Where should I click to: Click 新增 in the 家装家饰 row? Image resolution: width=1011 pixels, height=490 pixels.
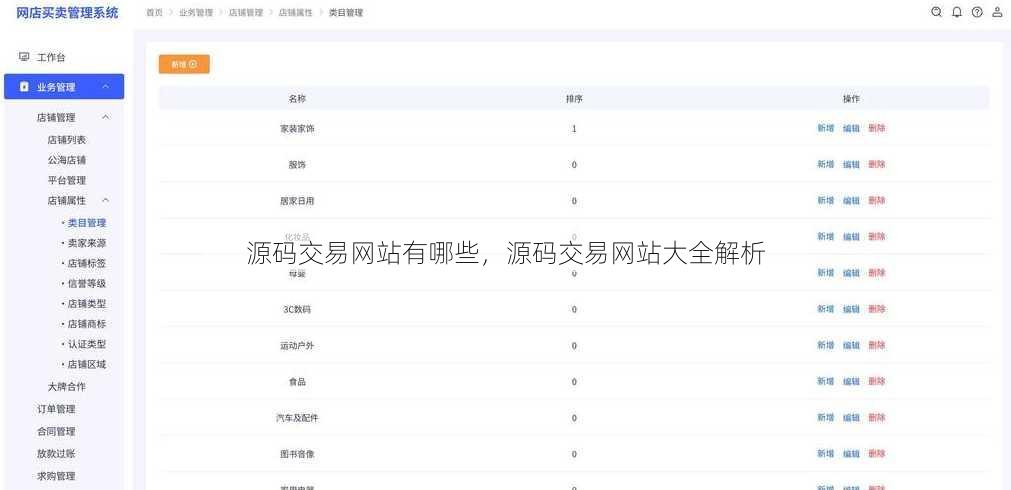click(826, 128)
